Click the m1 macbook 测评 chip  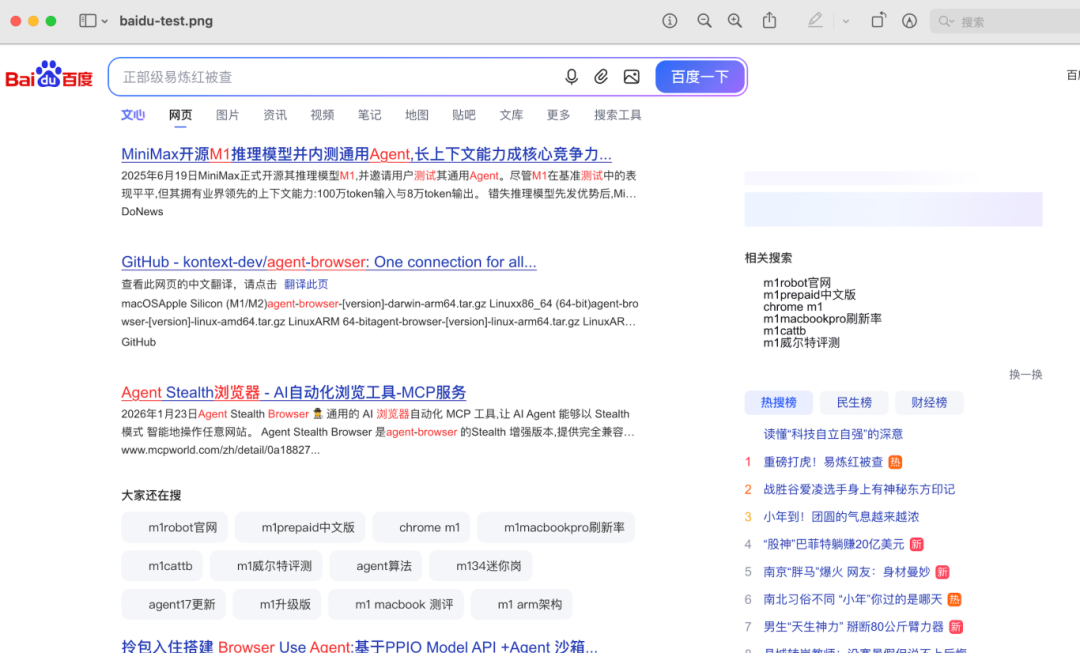(396, 604)
